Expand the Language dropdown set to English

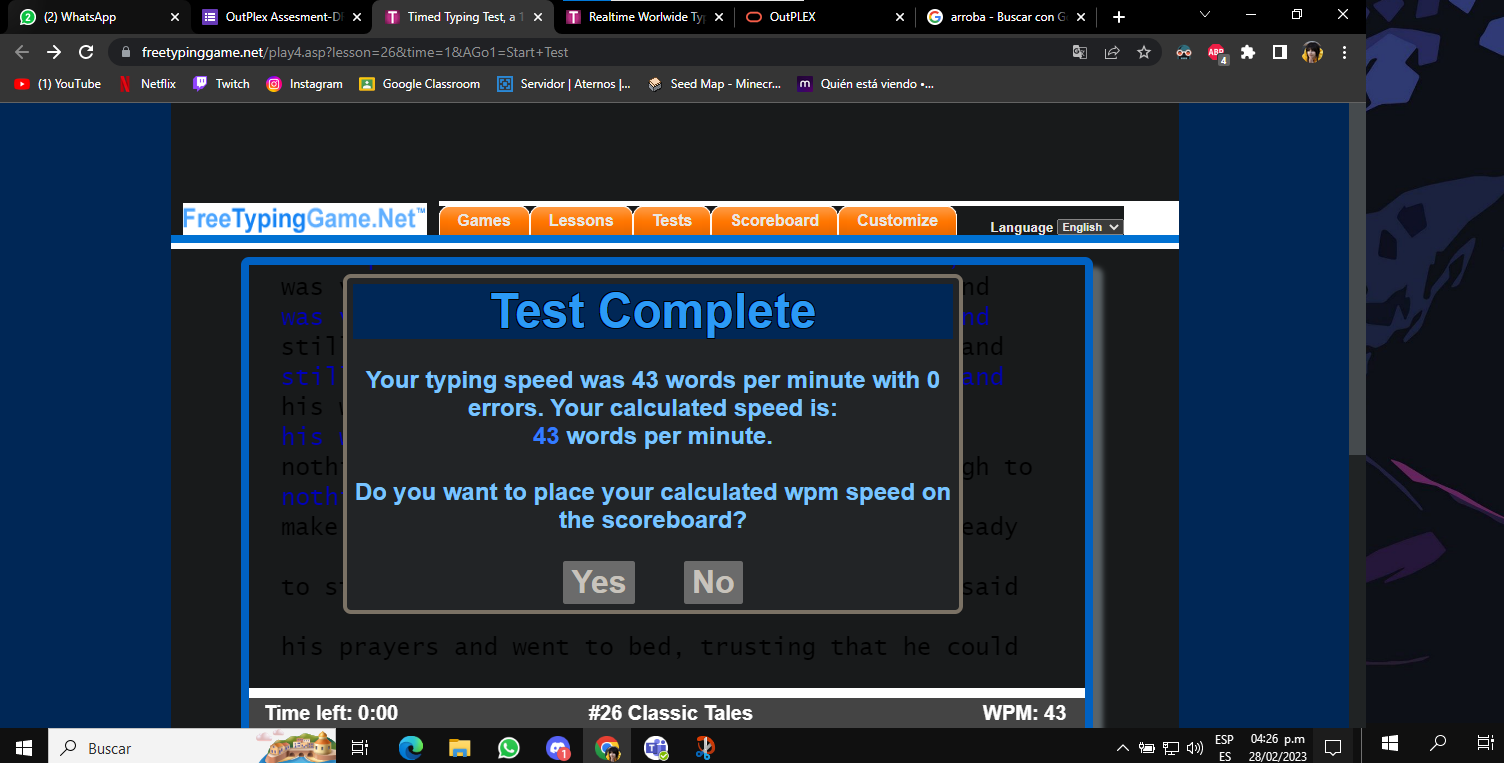[x=1090, y=227]
